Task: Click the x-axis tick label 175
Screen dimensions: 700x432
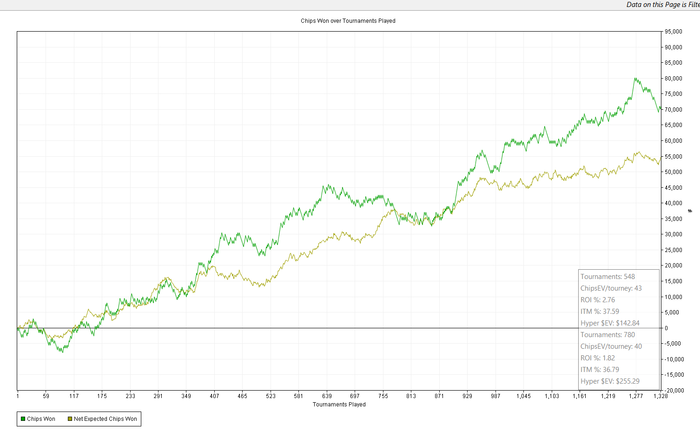Action: [x=102, y=396]
